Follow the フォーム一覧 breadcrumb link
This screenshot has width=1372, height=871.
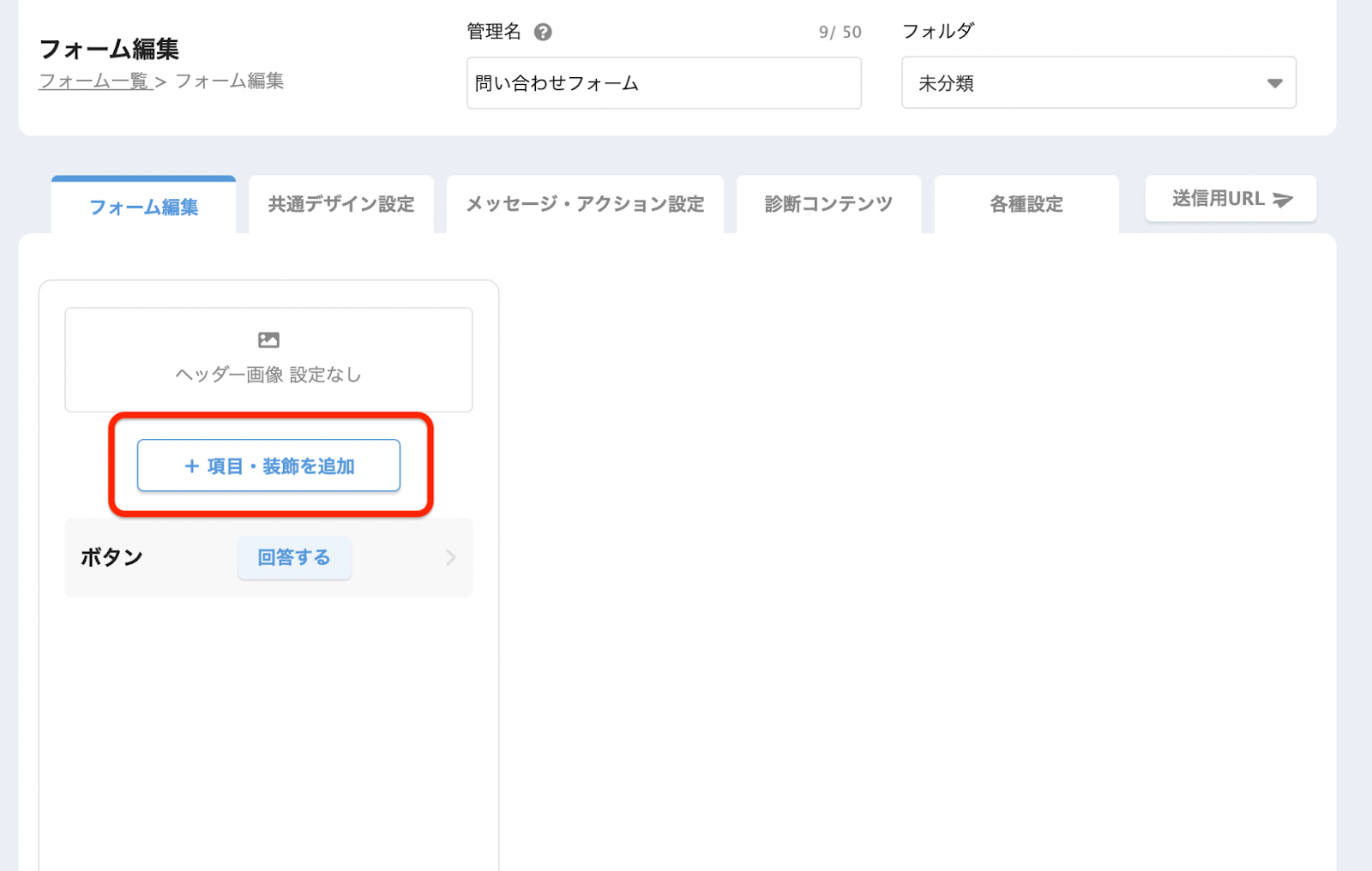point(93,81)
